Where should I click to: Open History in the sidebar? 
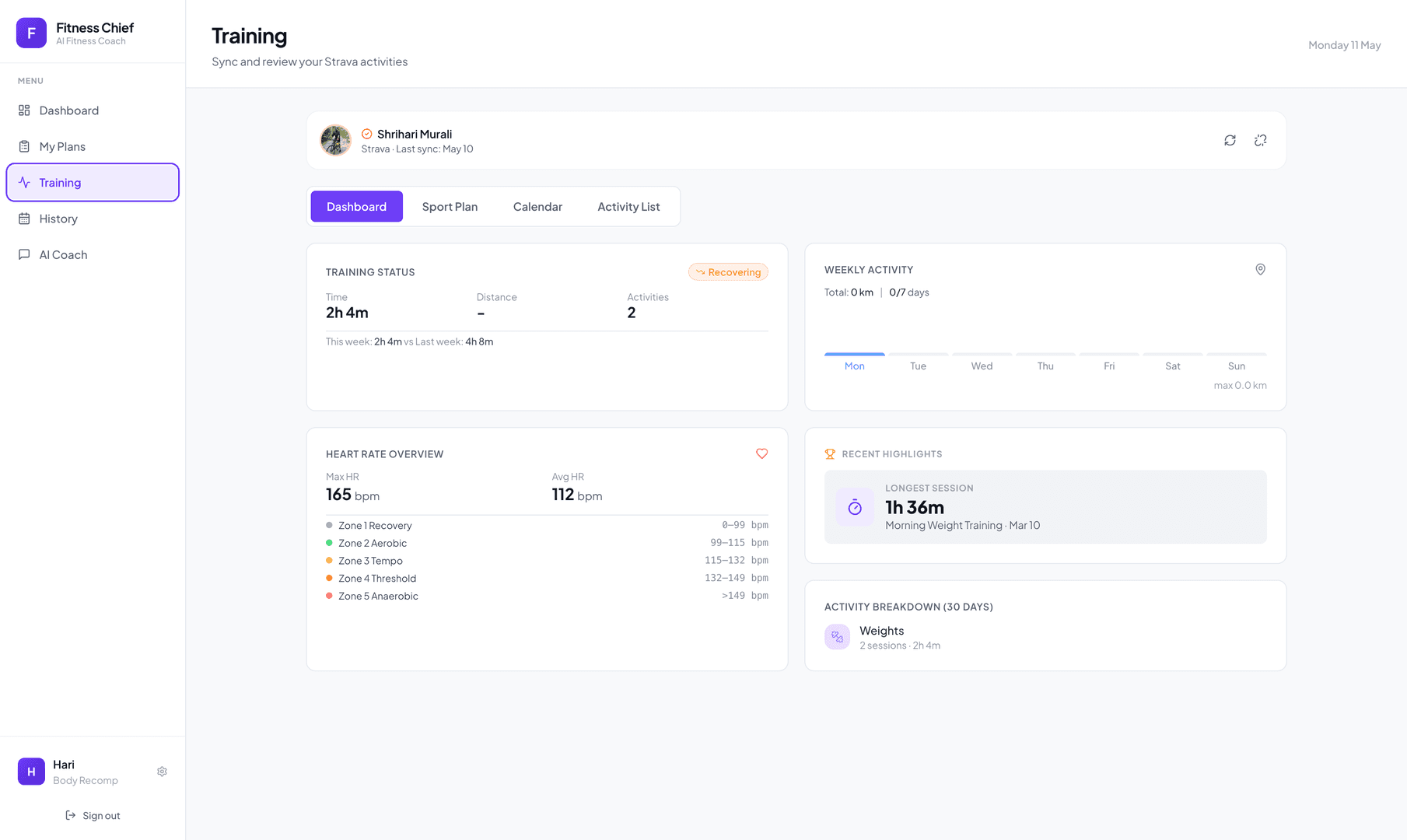coord(93,219)
